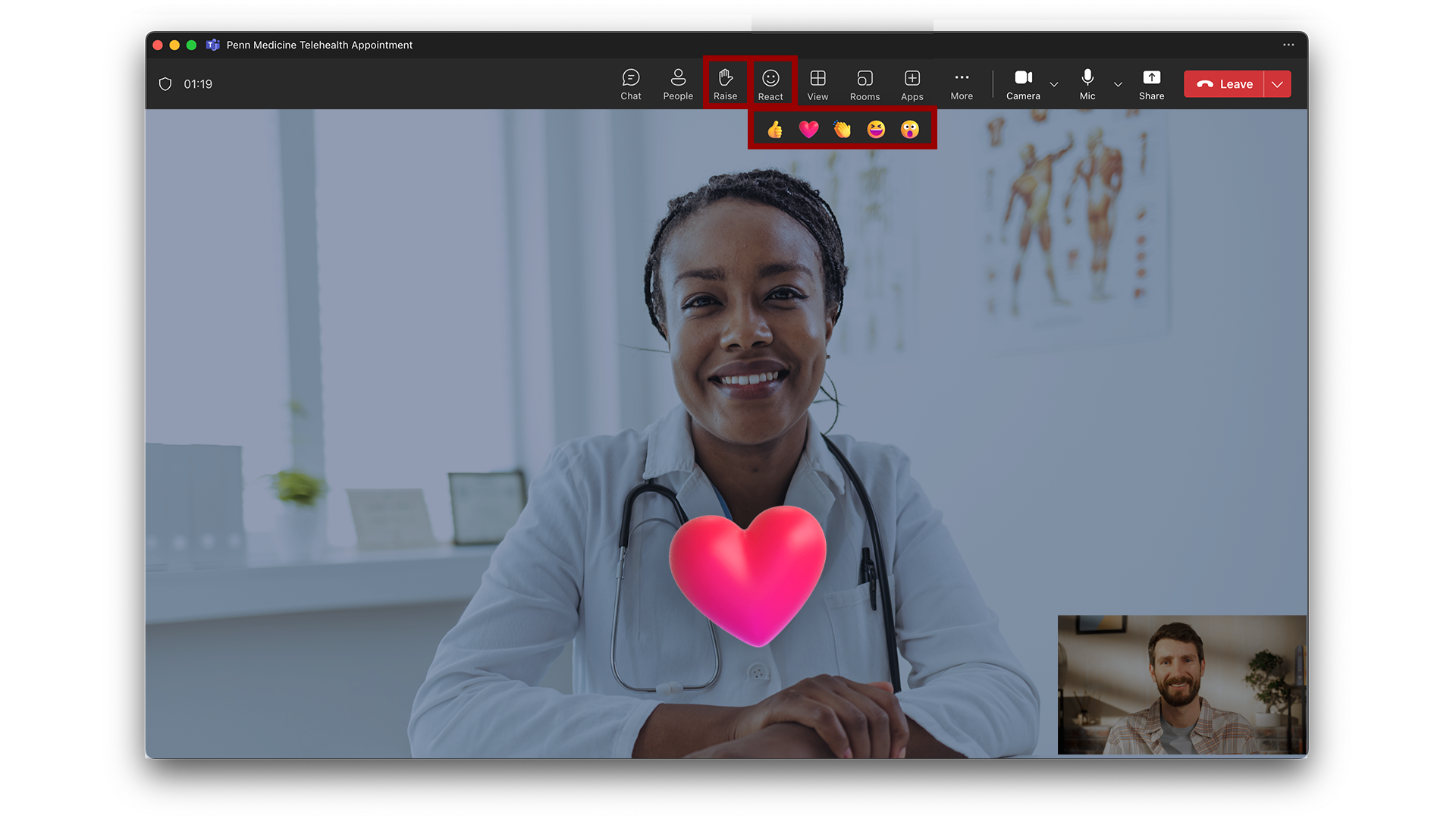This screenshot has width=1456, height=819.
Task: Expand additional Leave options
Action: tap(1277, 84)
